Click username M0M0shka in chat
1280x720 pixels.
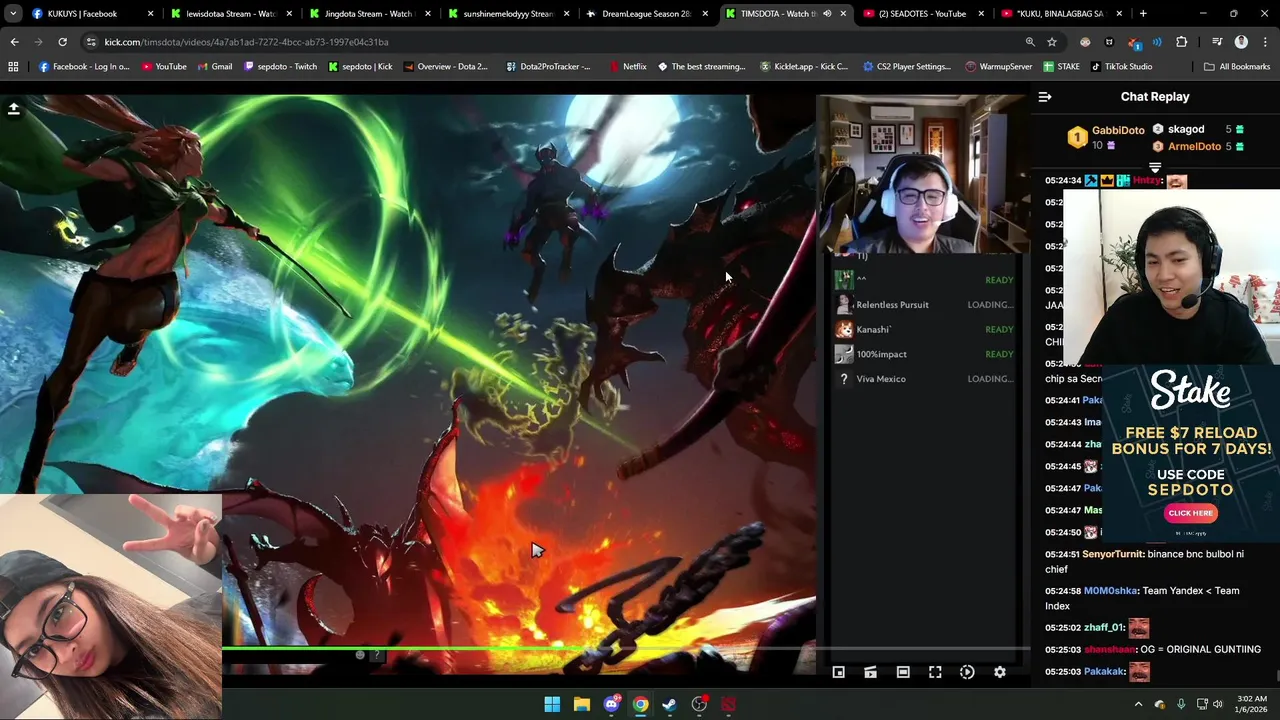tap(1111, 591)
